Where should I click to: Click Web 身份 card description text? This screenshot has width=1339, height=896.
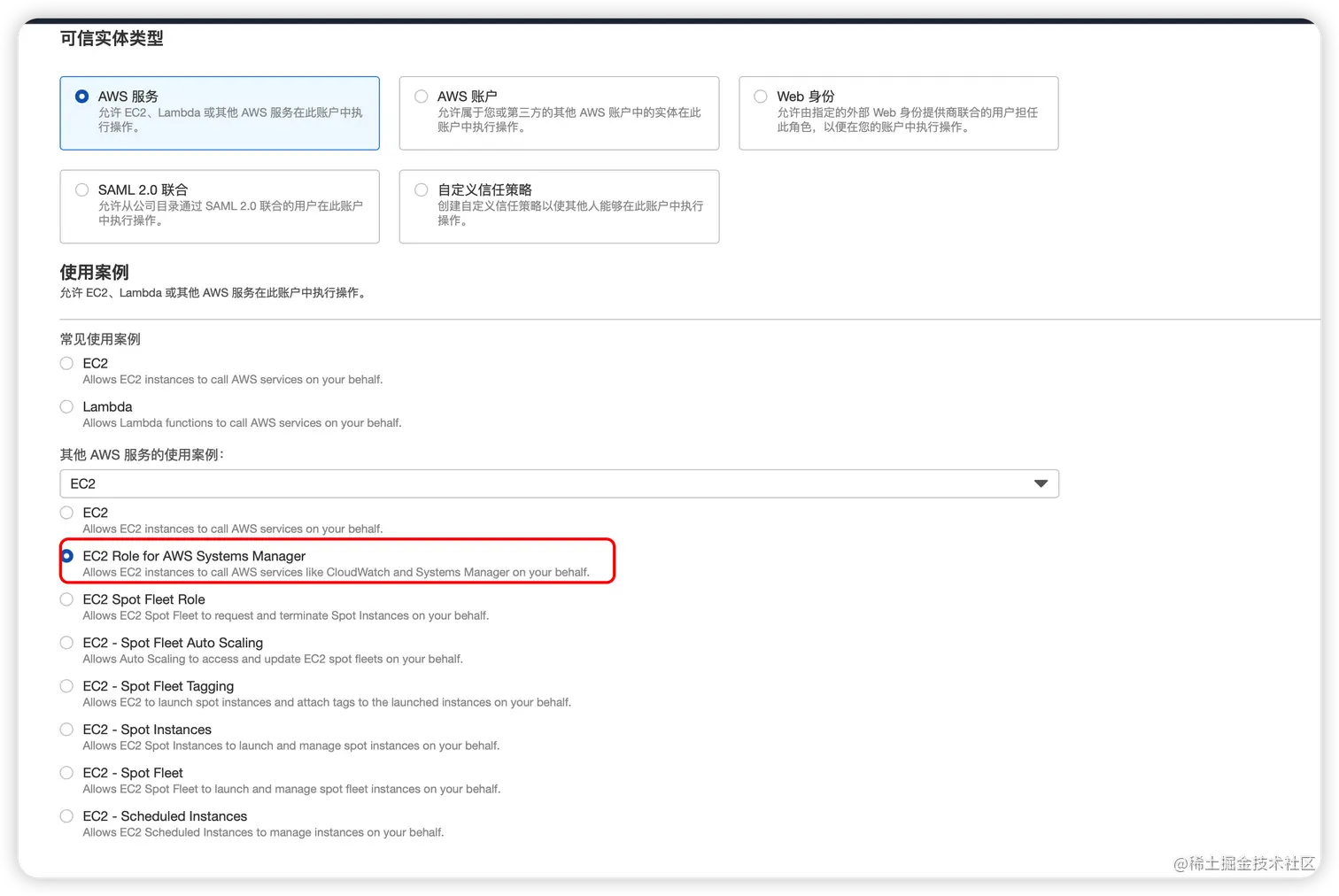coord(908,120)
